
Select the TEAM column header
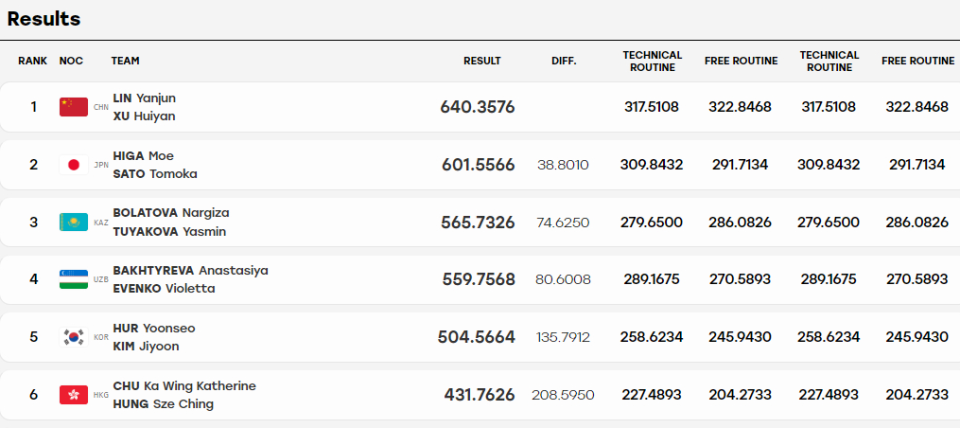[x=125, y=61]
